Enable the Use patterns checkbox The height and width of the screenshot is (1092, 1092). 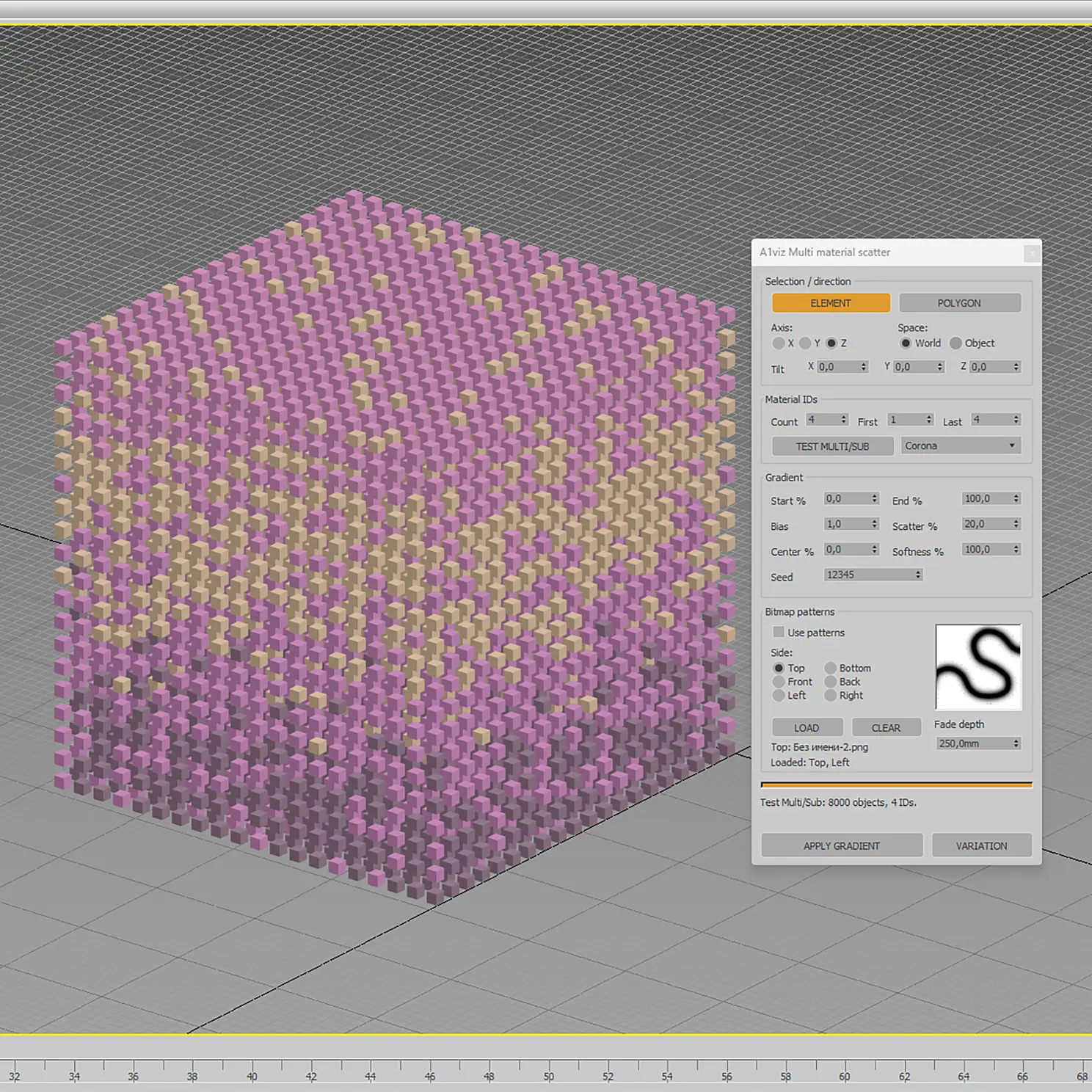point(779,632)
